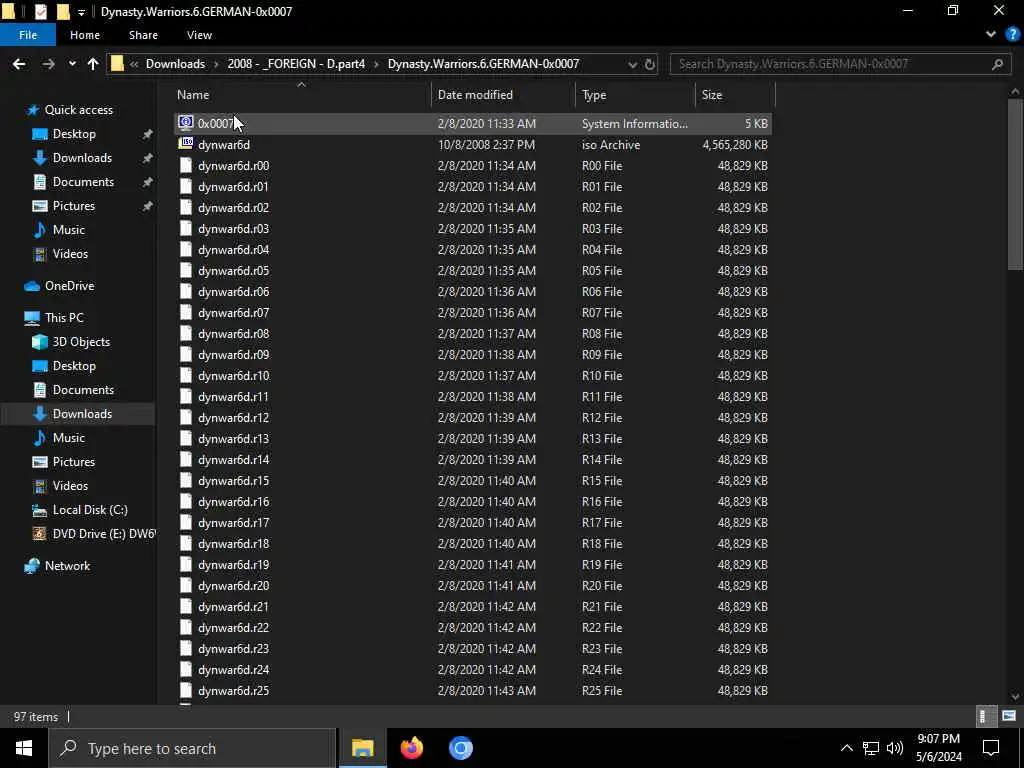The image size is (1024, 768).
Task: Open pinned Documents under Quick access
Action: point(83,182)
